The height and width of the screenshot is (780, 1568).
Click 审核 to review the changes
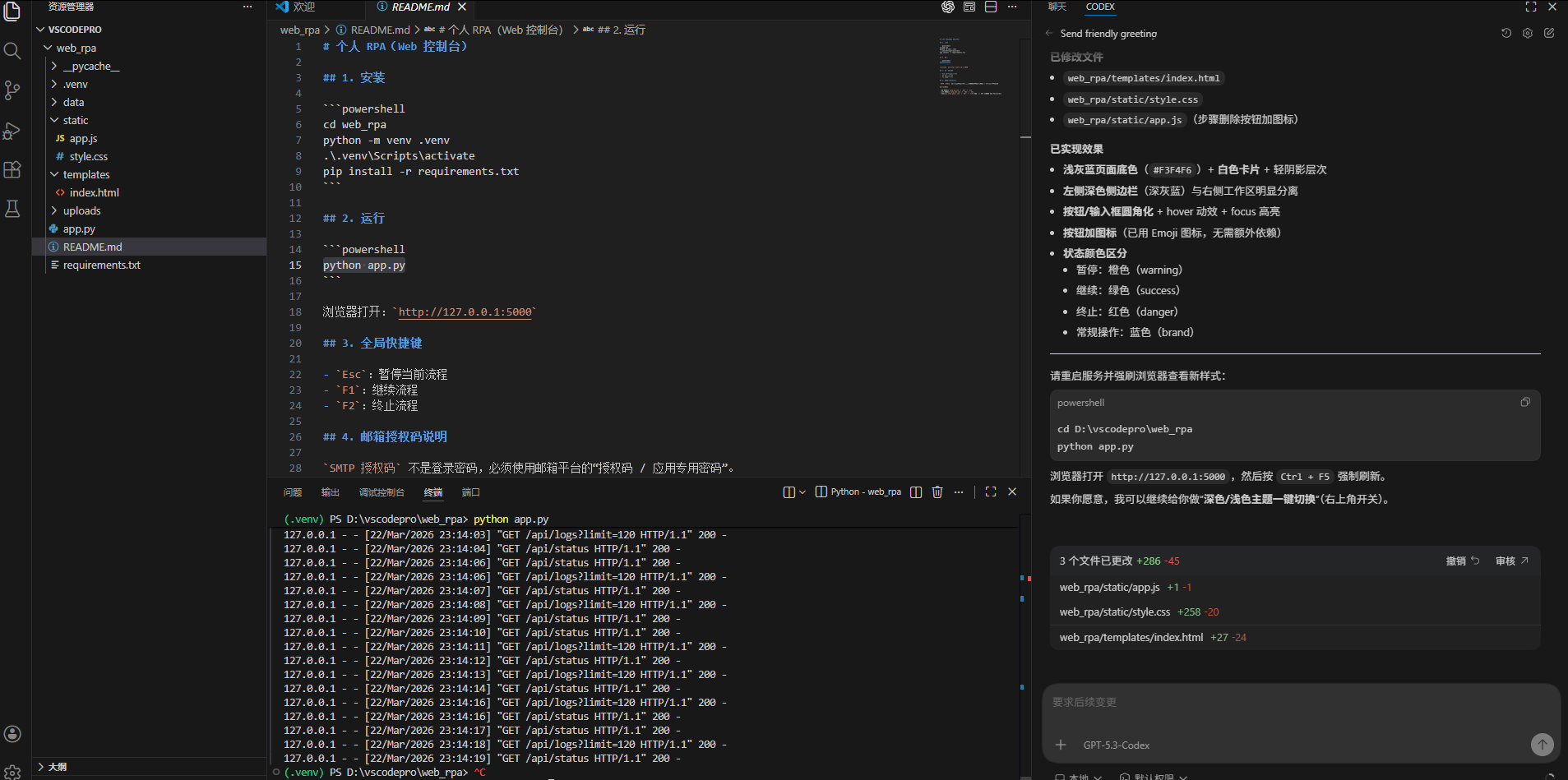[x=1512, y=561]
